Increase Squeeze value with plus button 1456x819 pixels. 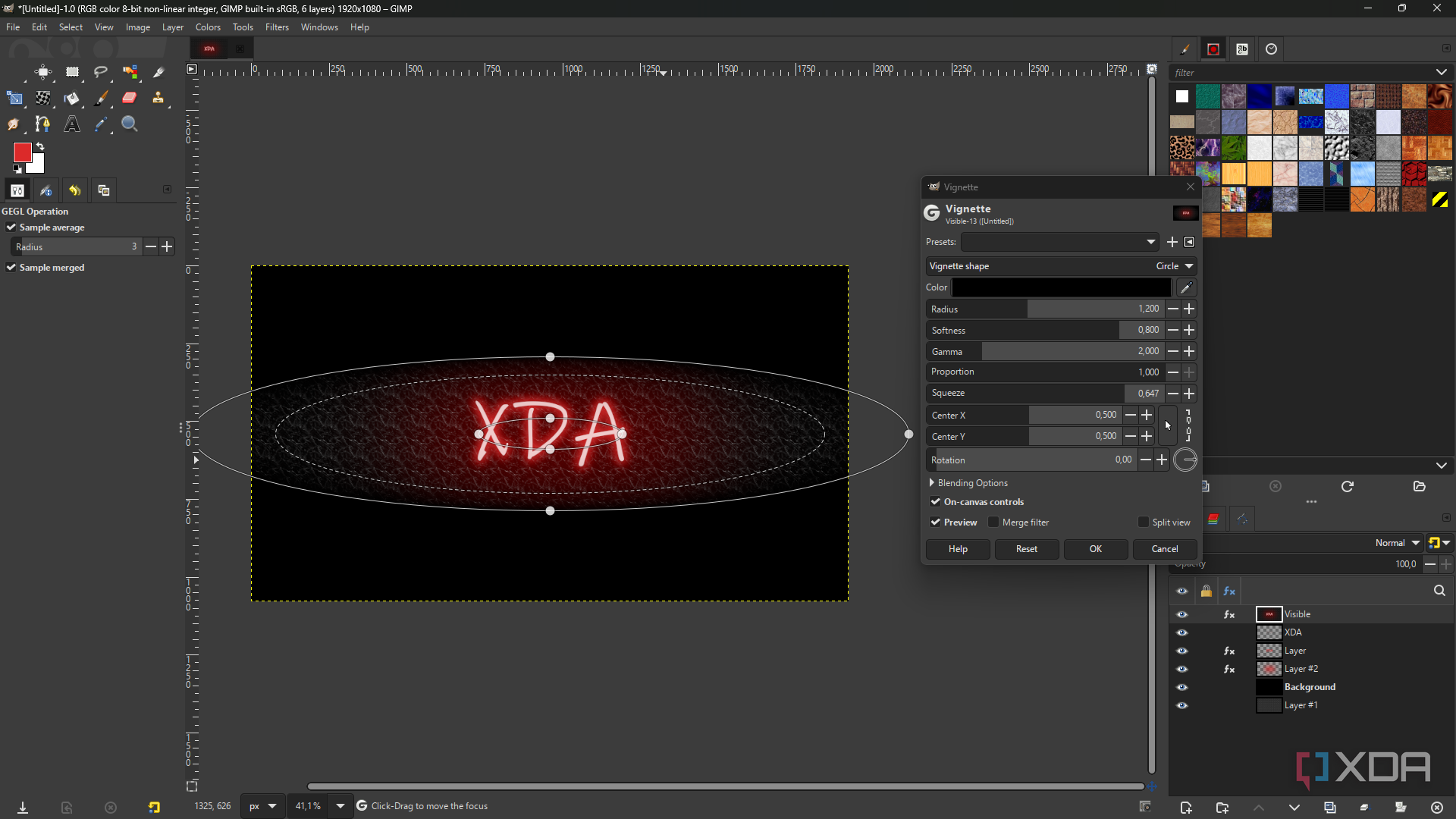(x=1189, y=394)
